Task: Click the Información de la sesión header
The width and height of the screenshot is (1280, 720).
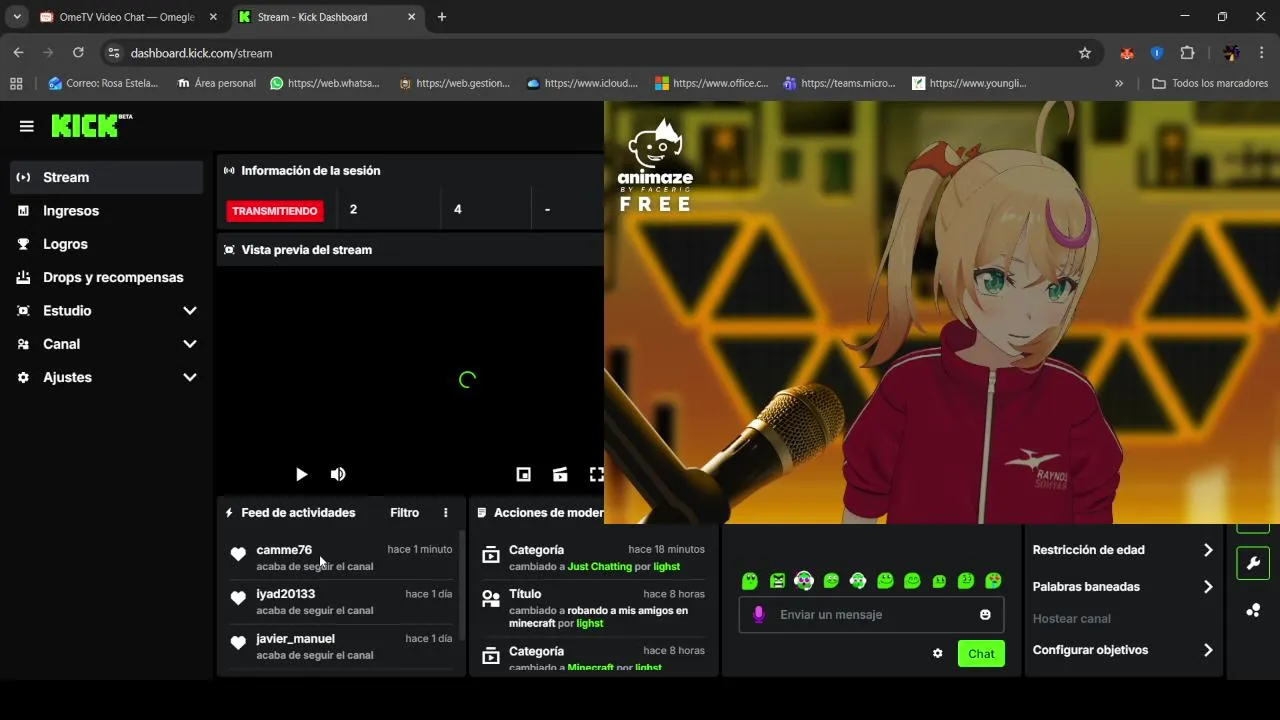Action: (310, 171)
